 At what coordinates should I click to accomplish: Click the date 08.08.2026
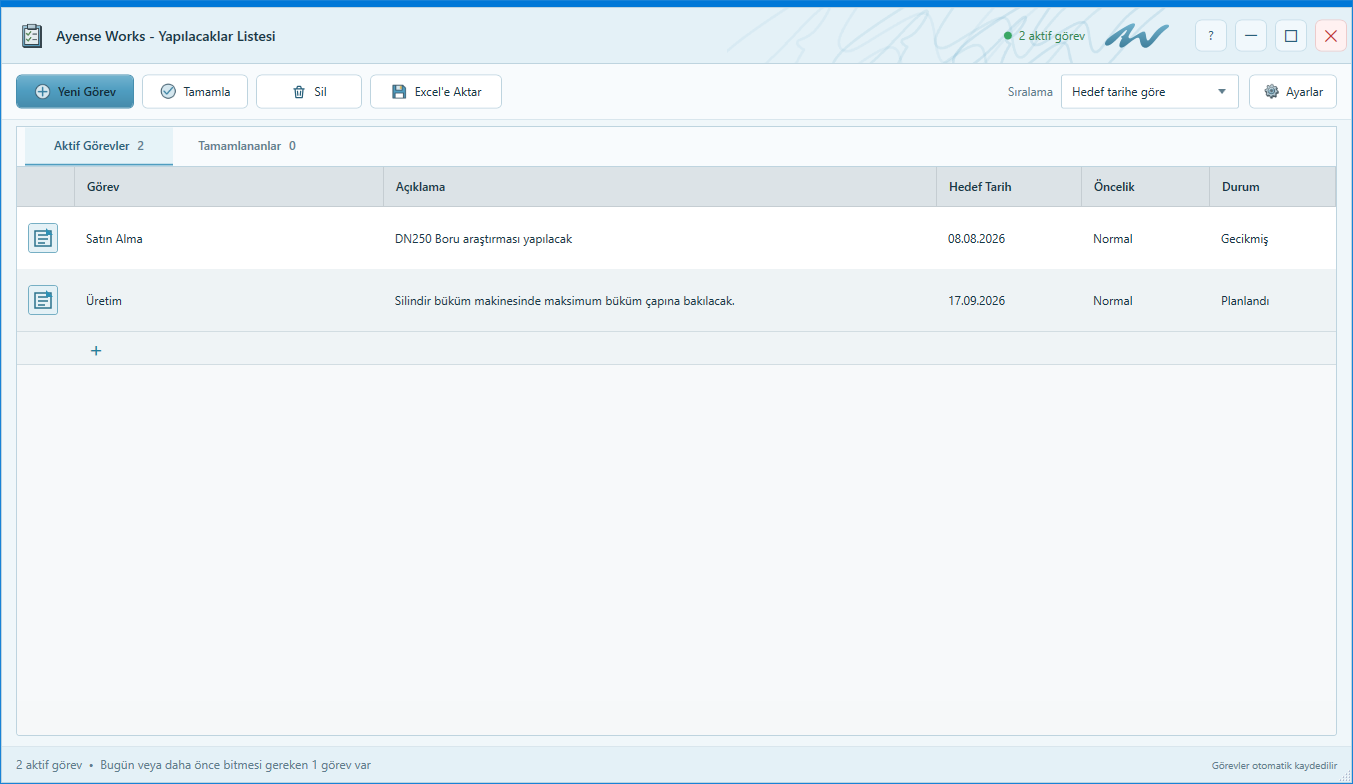(x=977, y=239)
